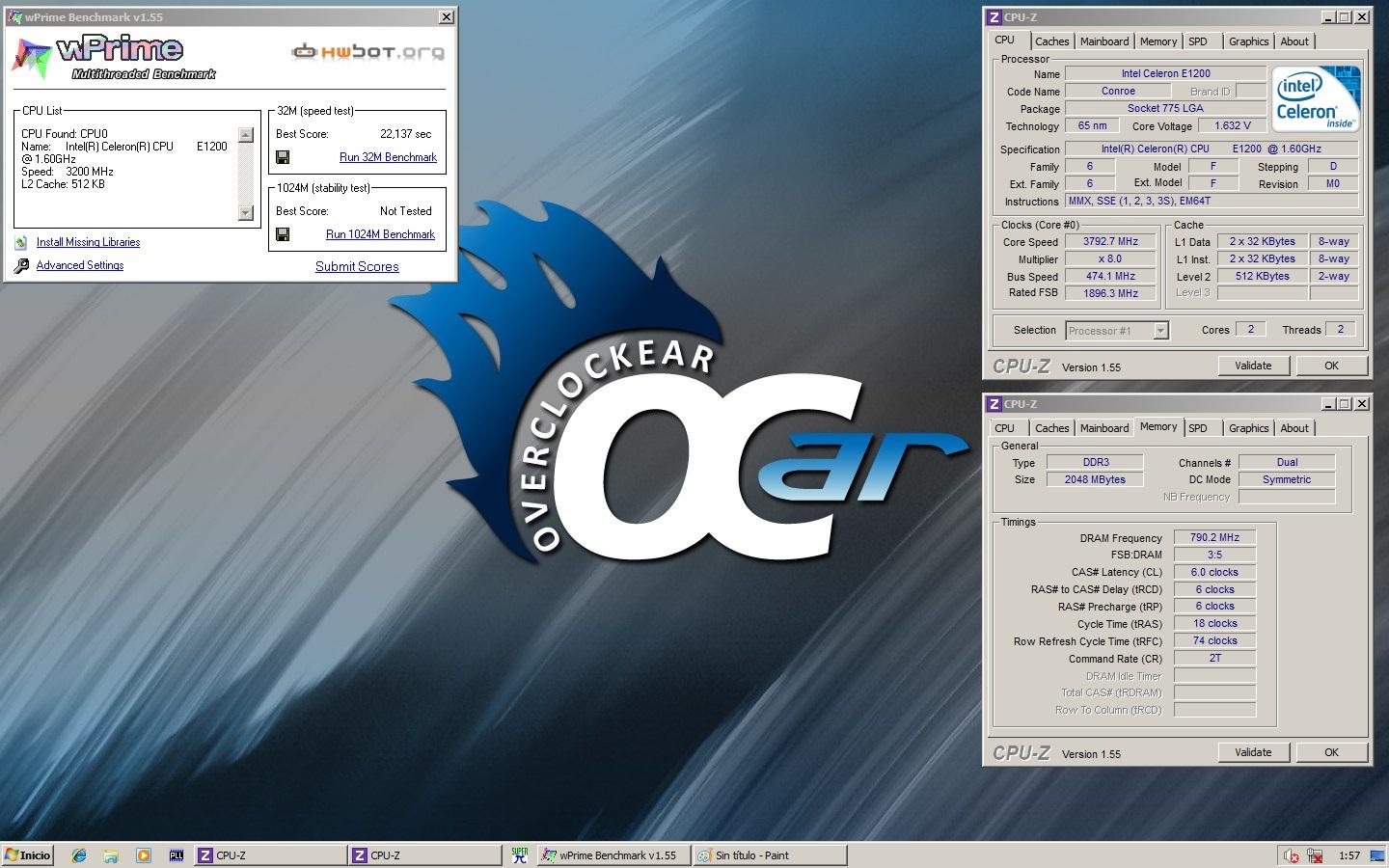
Task: Click Submit Scores link
Action: click(357, 266)
